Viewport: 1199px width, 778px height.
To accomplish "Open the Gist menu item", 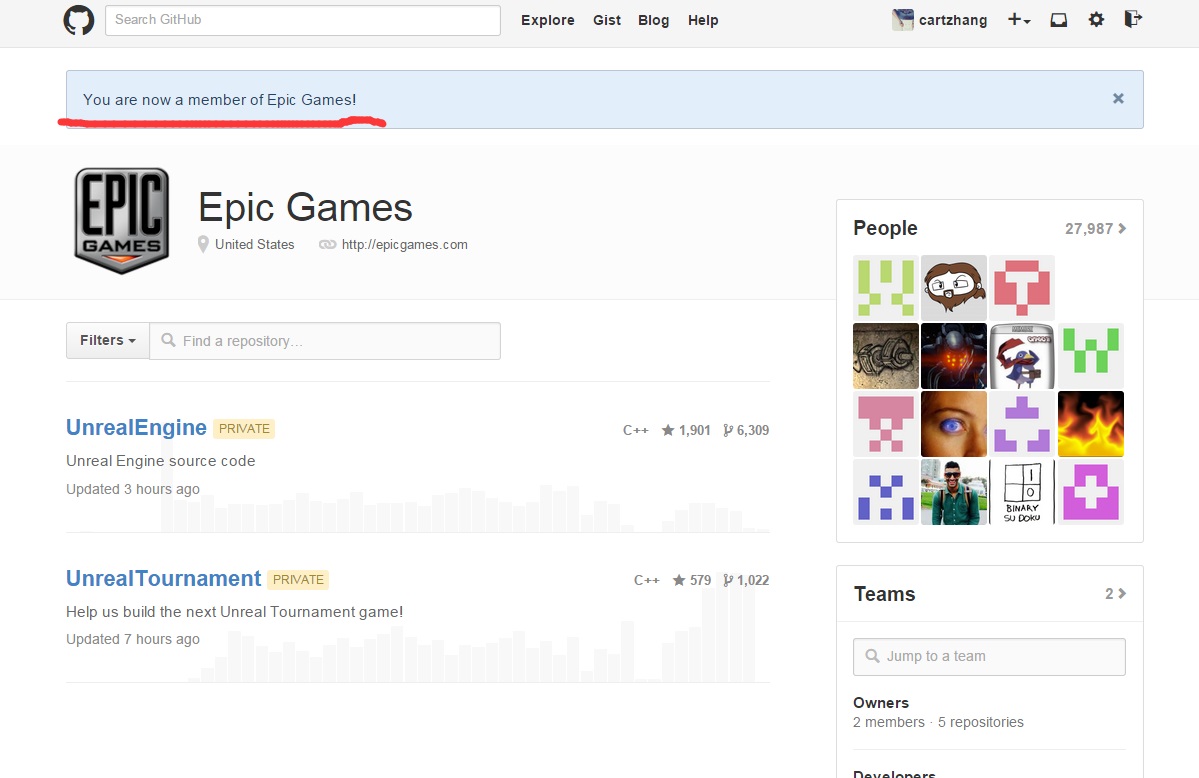I will coord(607,20).
